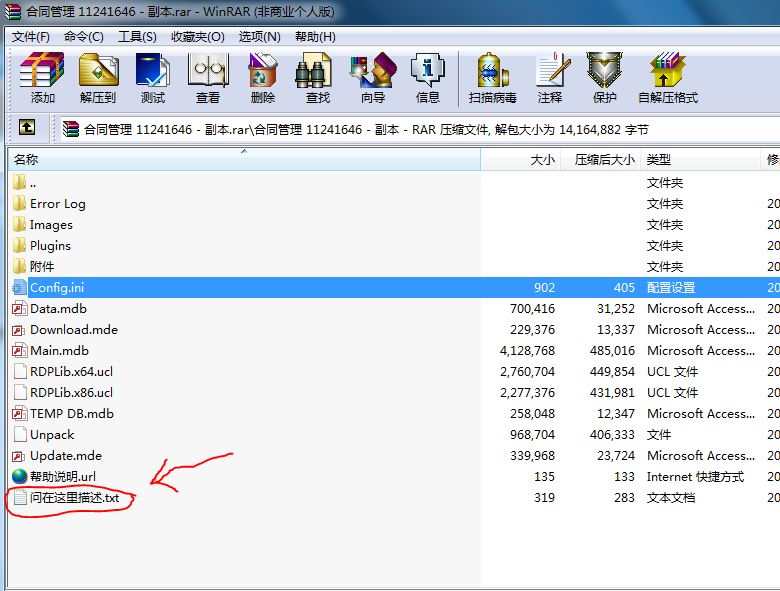Select the 帮助说明.url file name
This screenshot has height=591, width=780.
point(63,476)
